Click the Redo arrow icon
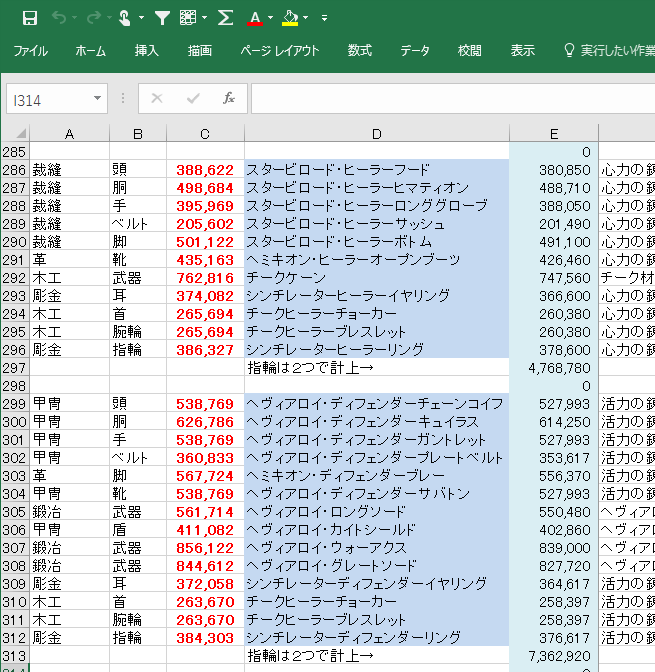 93,18
